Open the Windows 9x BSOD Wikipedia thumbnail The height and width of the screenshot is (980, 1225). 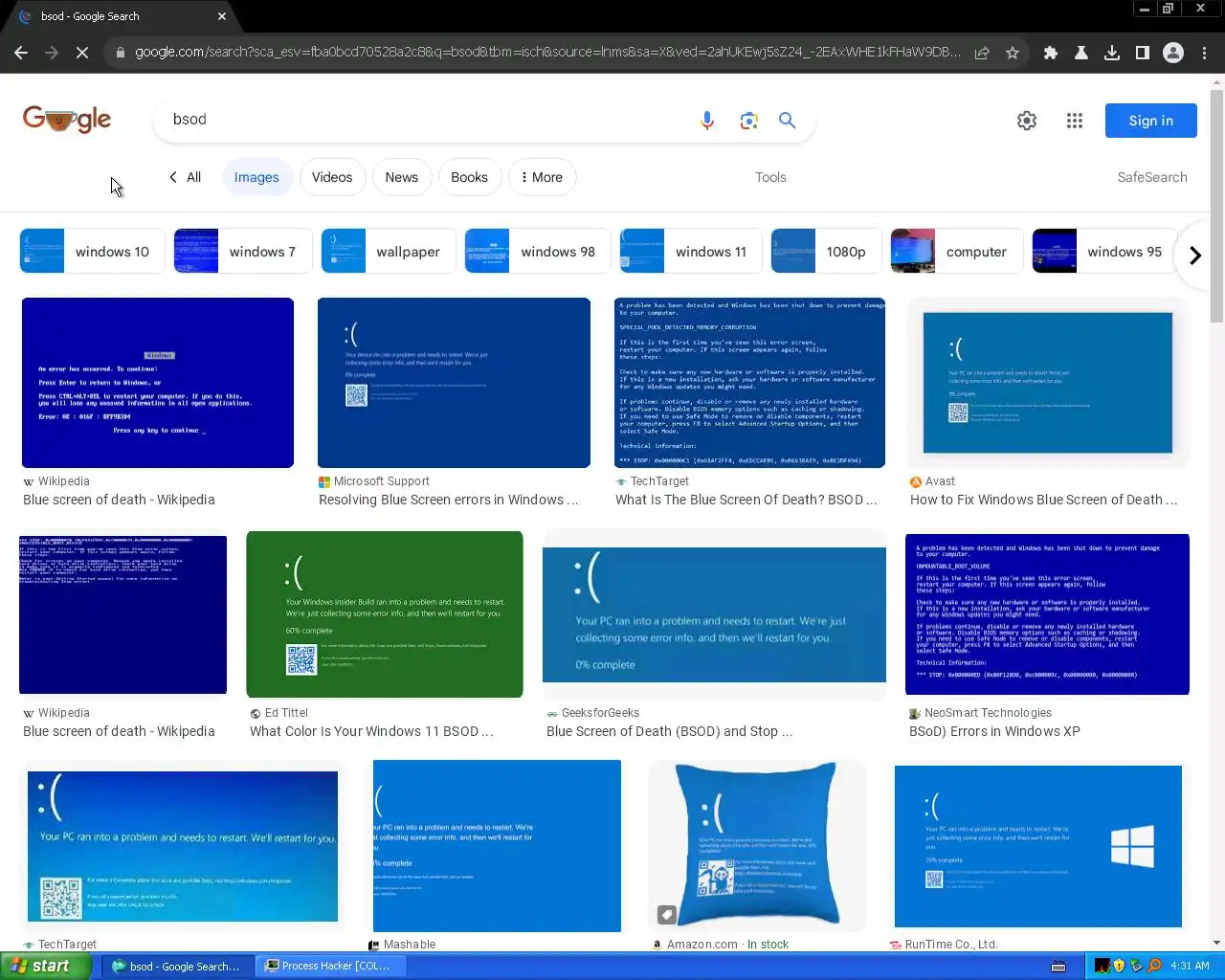pyautogui.click(x=158, y=383)
